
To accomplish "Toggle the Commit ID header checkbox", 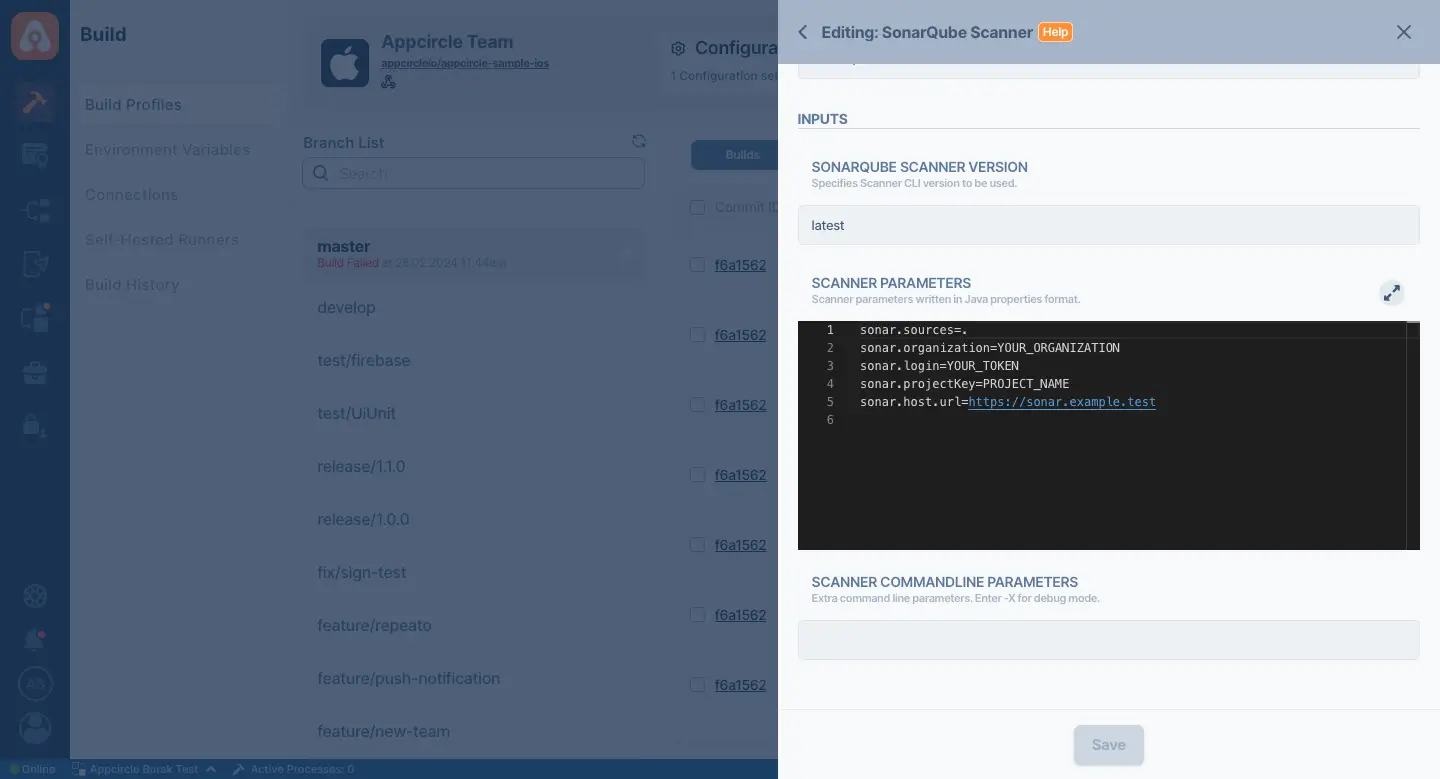I will click(x=697, y=207).
